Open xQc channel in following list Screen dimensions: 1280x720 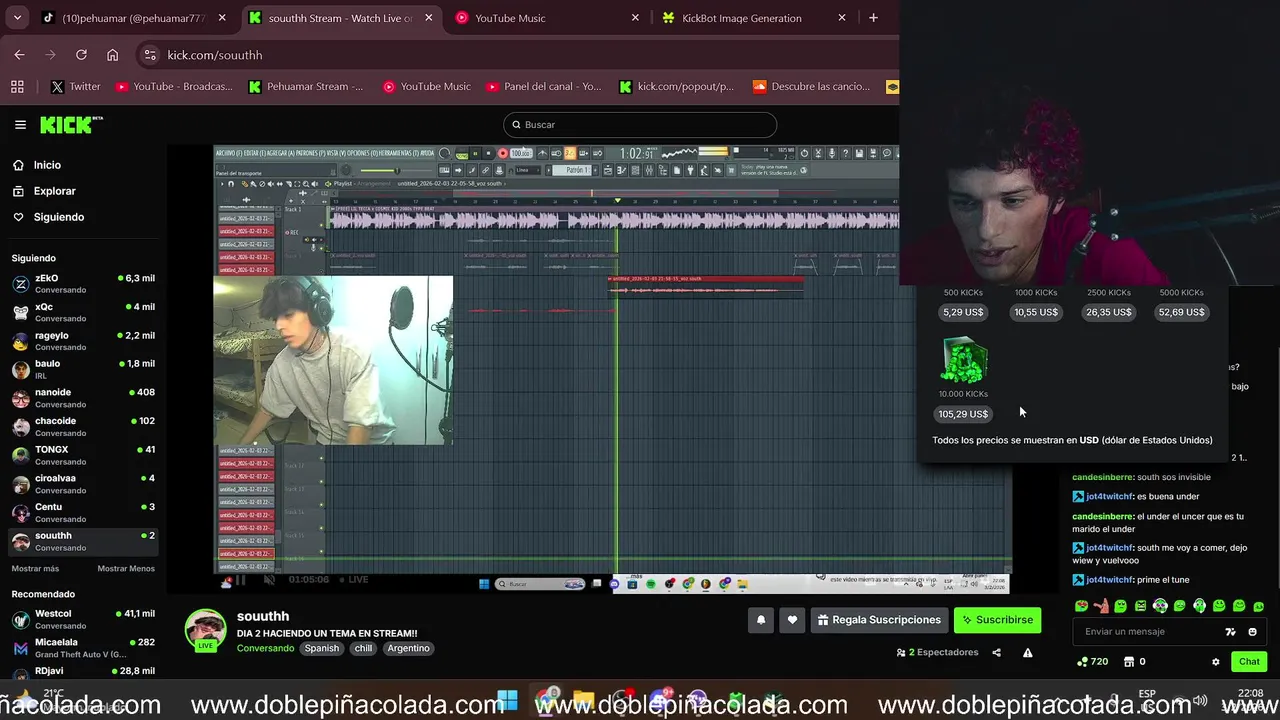(83, 312)
